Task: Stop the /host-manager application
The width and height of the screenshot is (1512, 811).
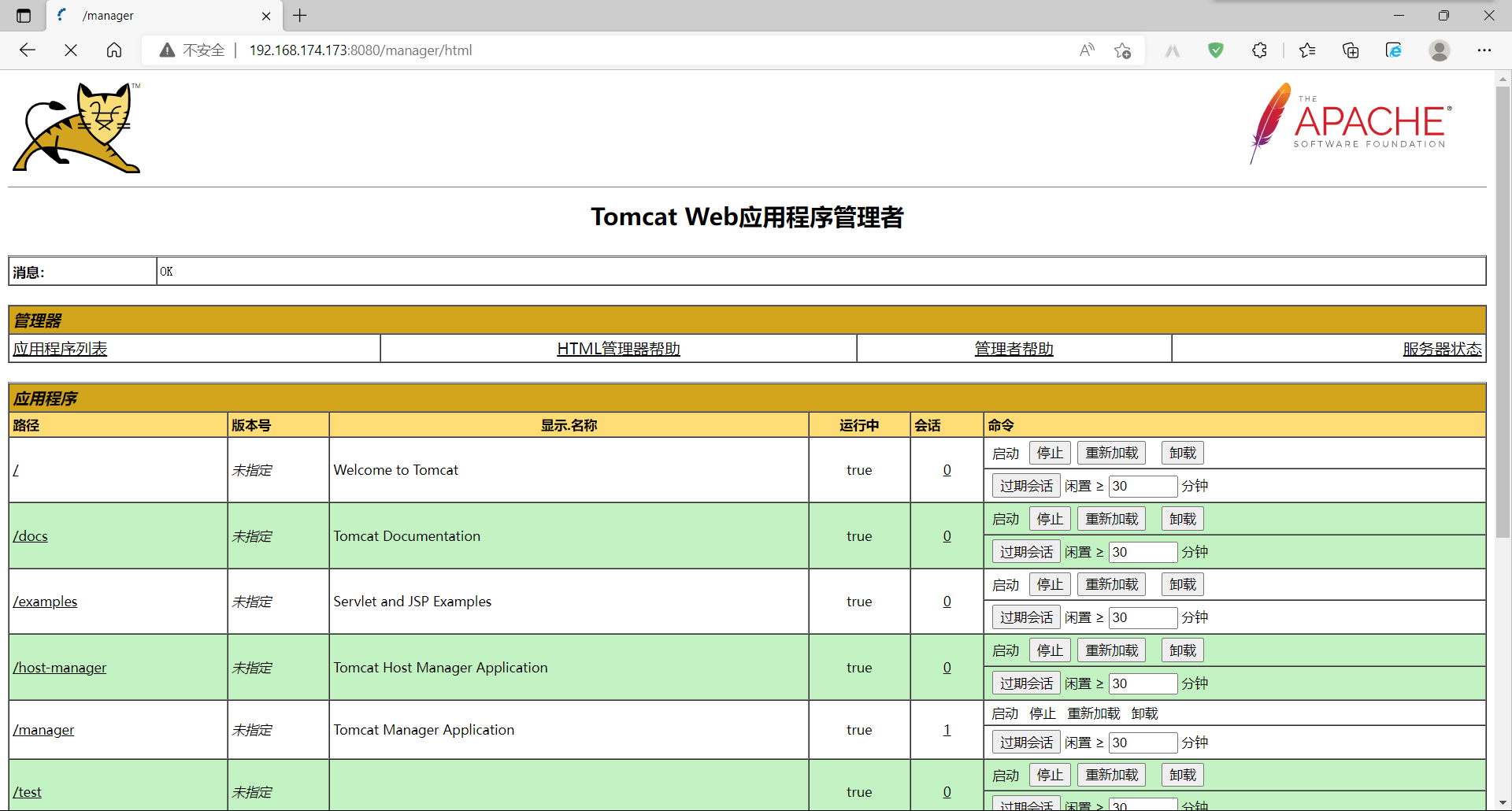Action: point(1050,651)
